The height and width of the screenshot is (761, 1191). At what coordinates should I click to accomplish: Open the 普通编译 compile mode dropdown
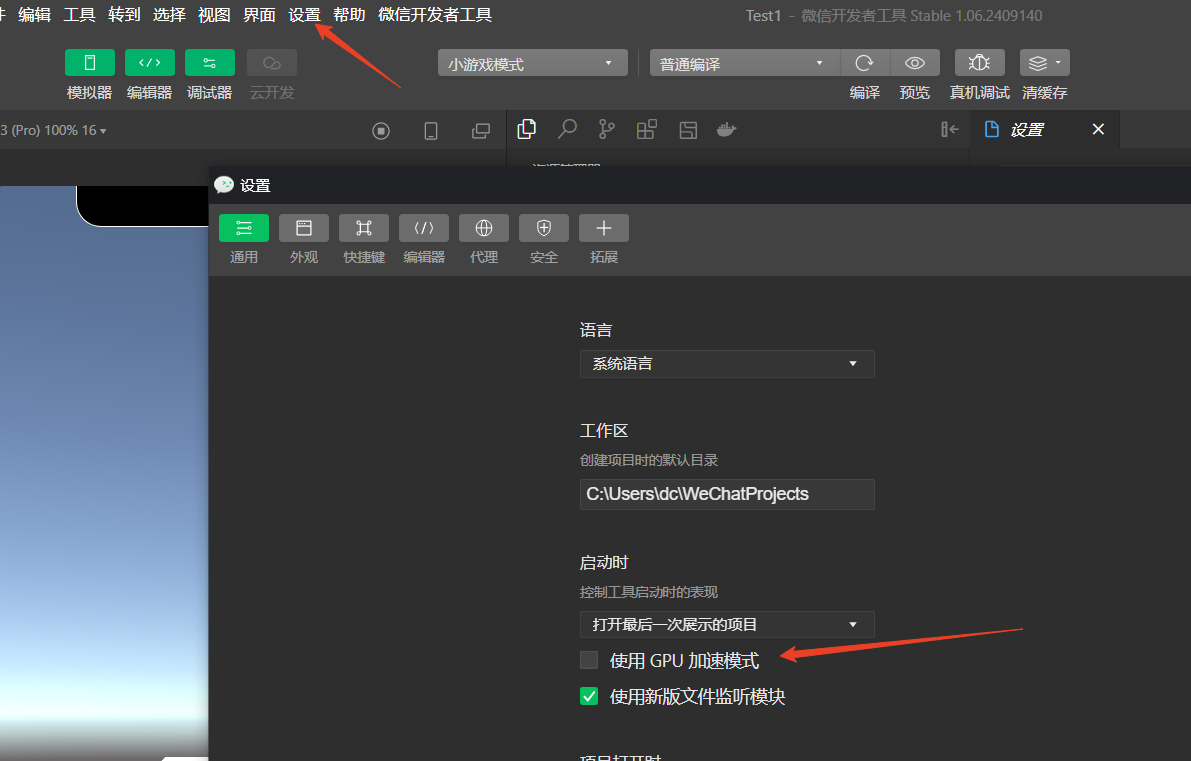[x=744, y=63]
